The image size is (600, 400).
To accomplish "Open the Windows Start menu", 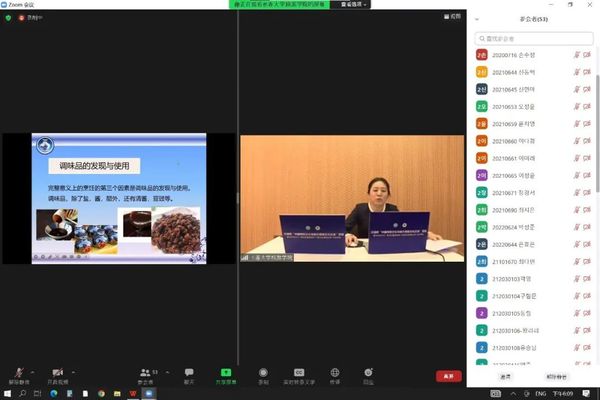I will (x=8, y=393).
